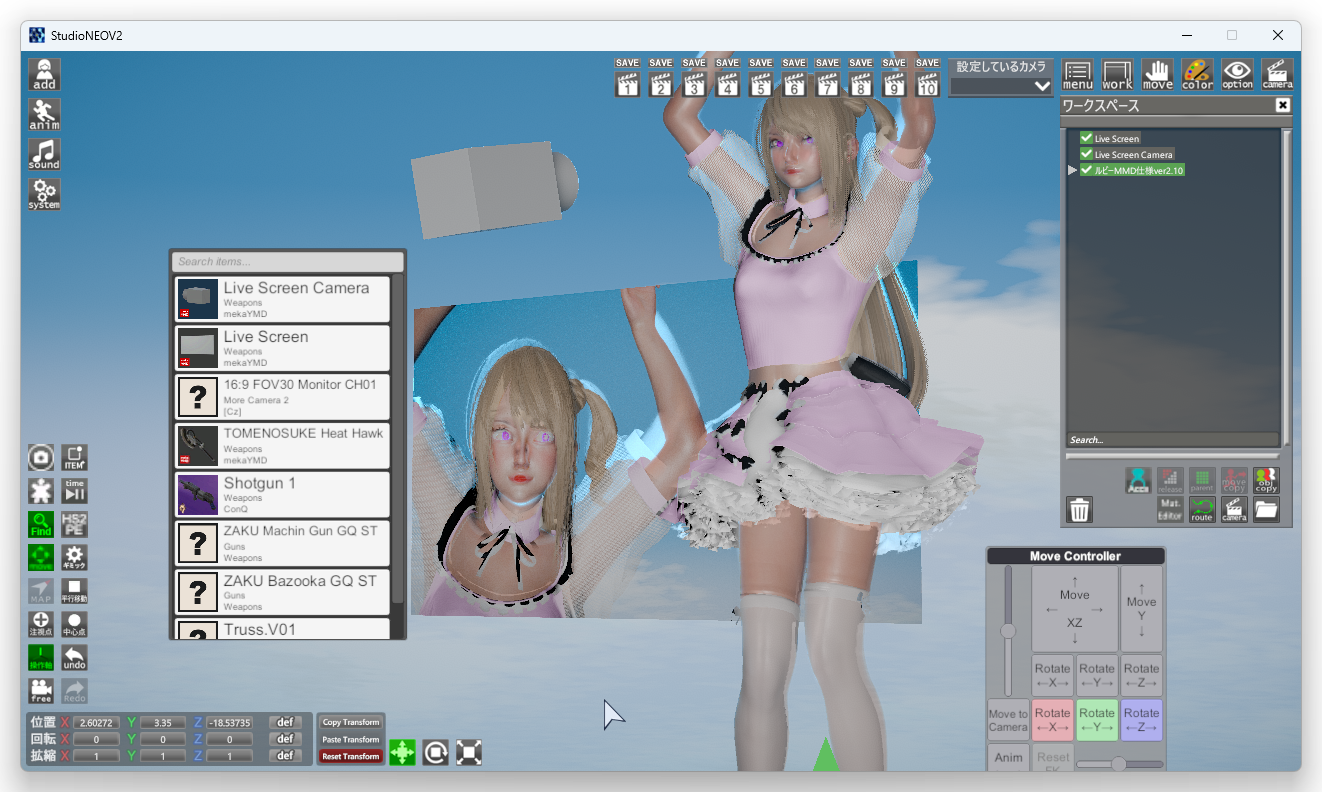
Task: Click Reset Transform button
Action: [351, 756]
